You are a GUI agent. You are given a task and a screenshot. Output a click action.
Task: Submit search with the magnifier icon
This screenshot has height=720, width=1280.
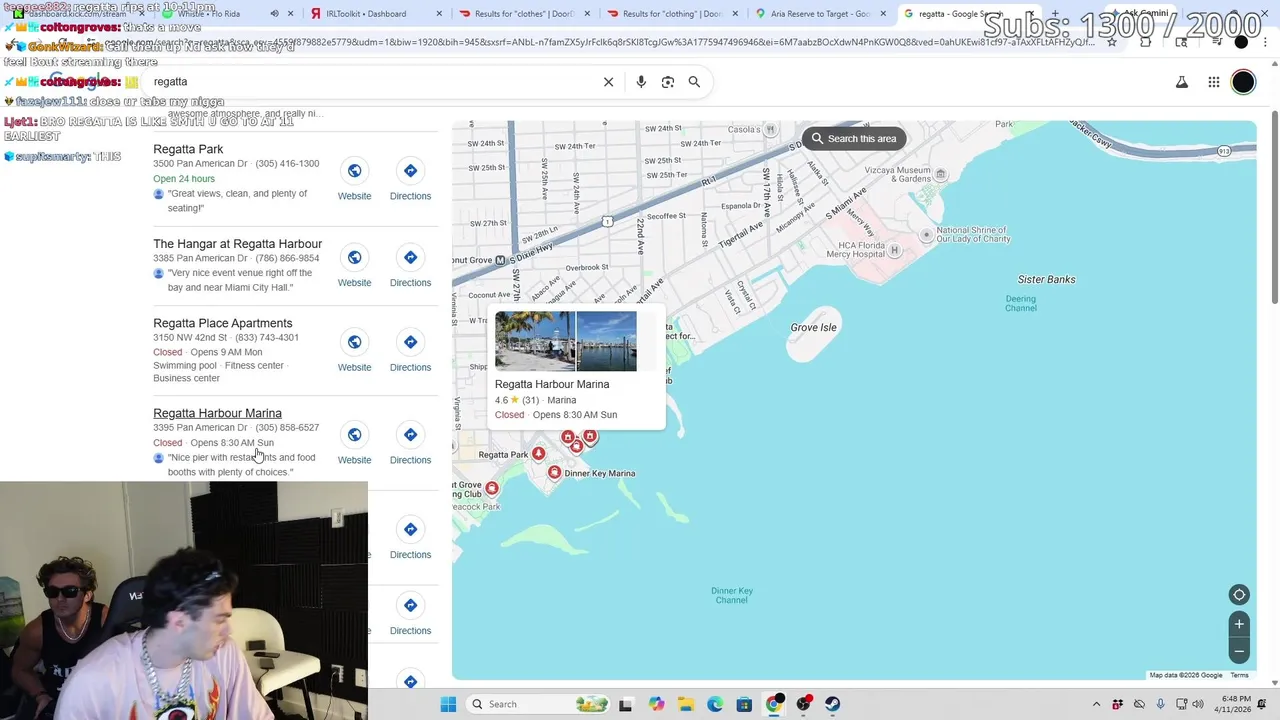coord(694,82)
